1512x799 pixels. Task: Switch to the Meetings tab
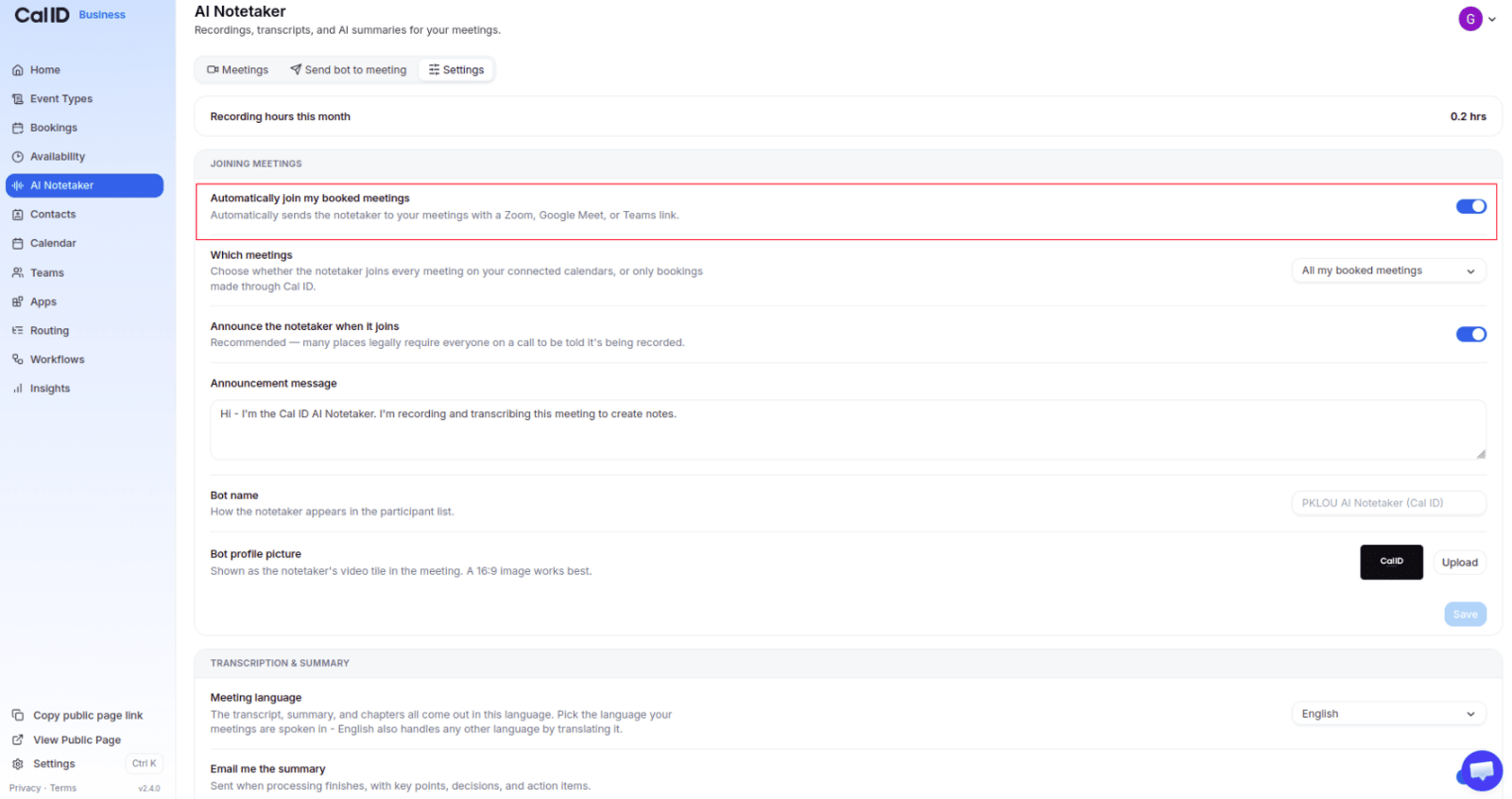[237, 70]
